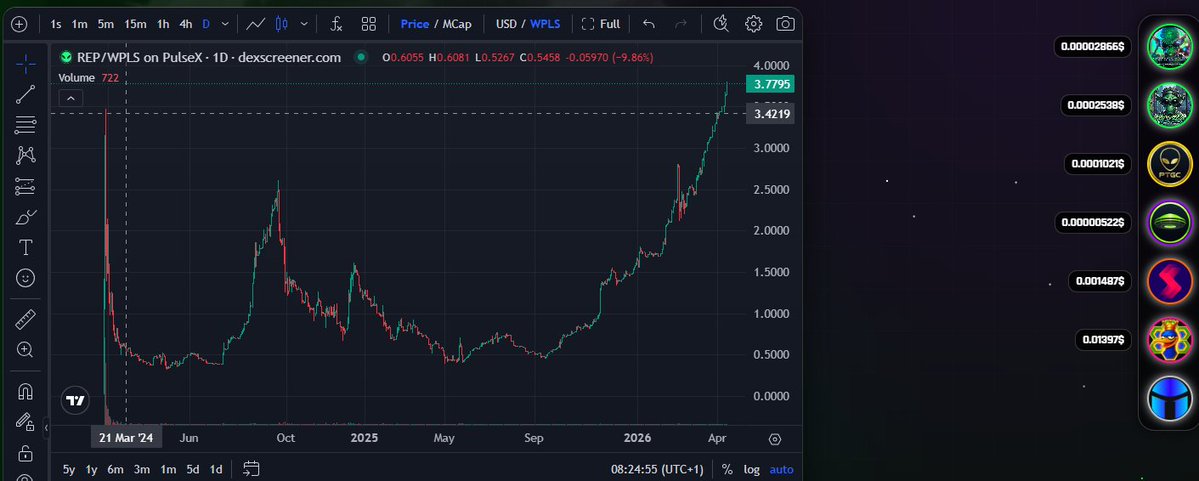
Task: Click the red S token icon
Action: point(1170,281)
